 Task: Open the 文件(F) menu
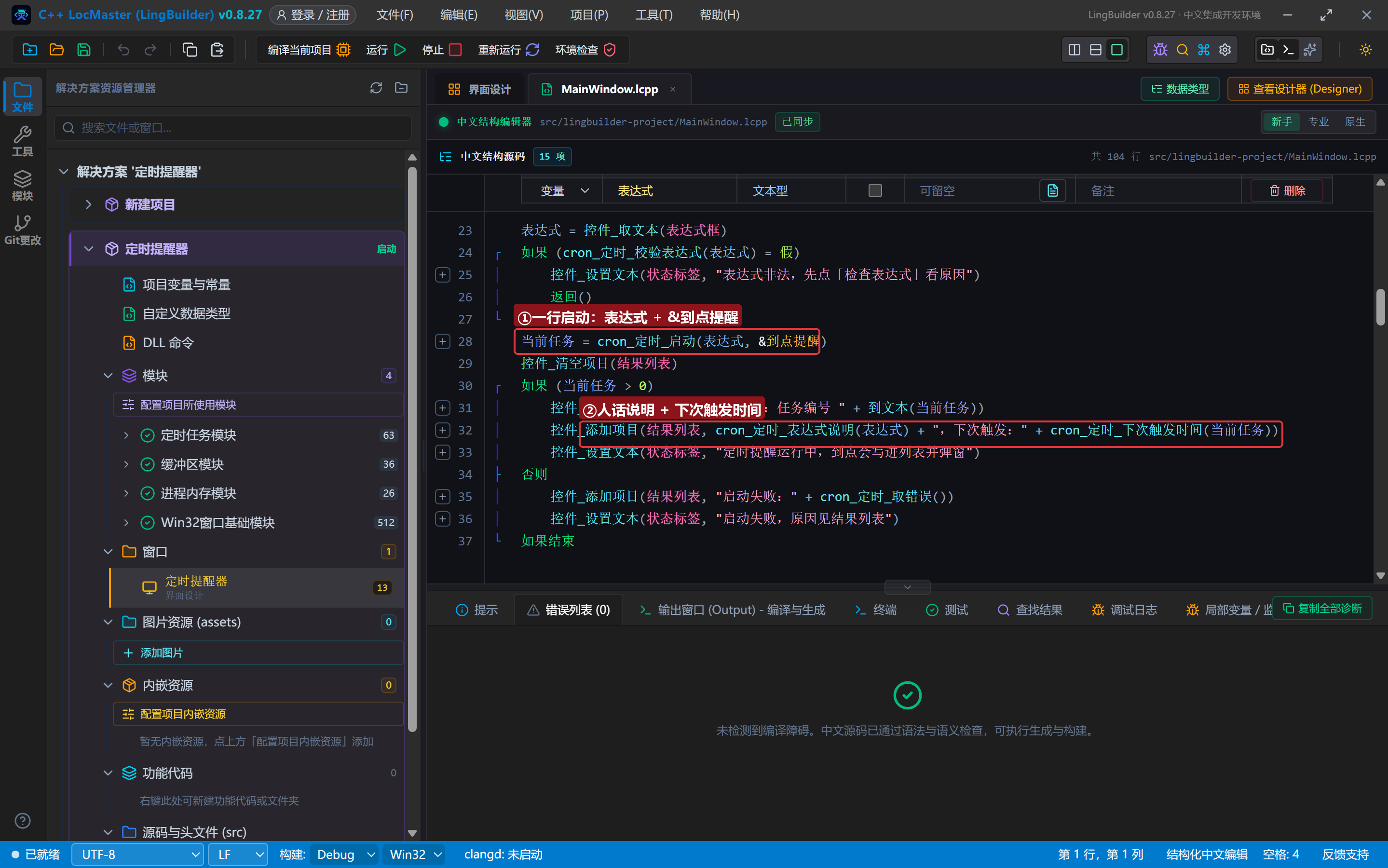tap(395, 15)
